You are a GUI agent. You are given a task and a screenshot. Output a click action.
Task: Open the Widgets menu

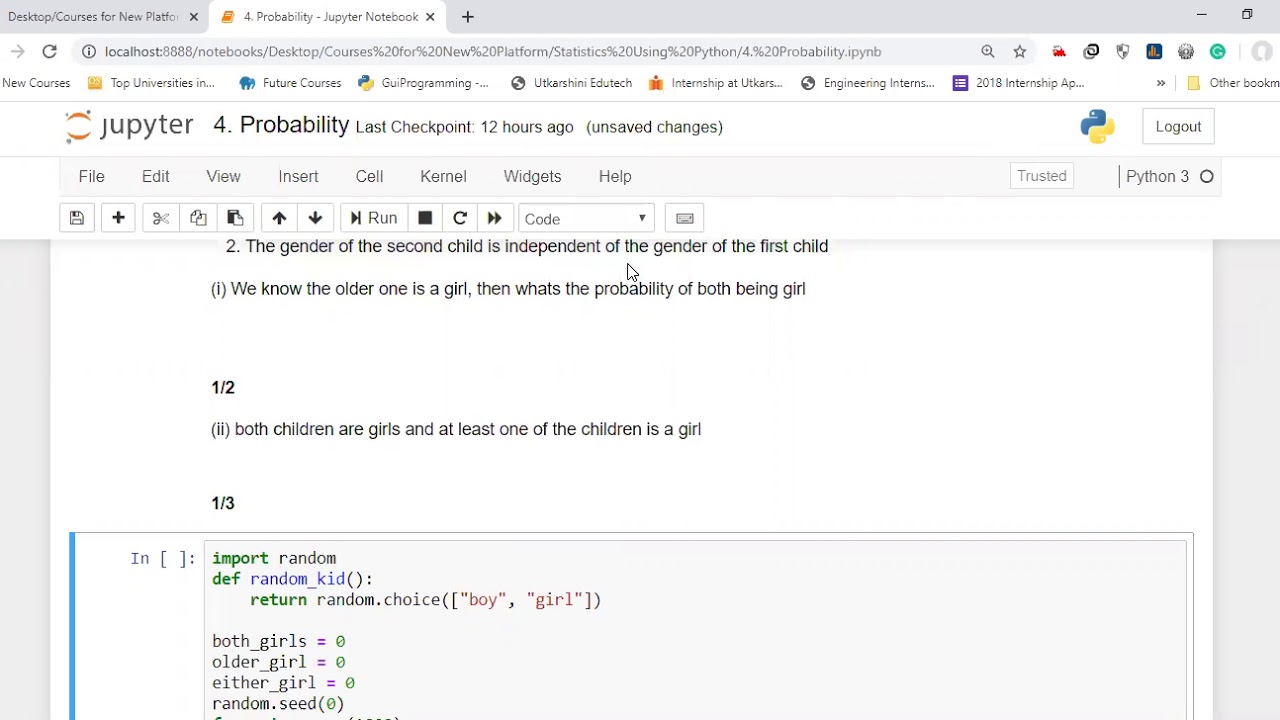coord(532,176)
